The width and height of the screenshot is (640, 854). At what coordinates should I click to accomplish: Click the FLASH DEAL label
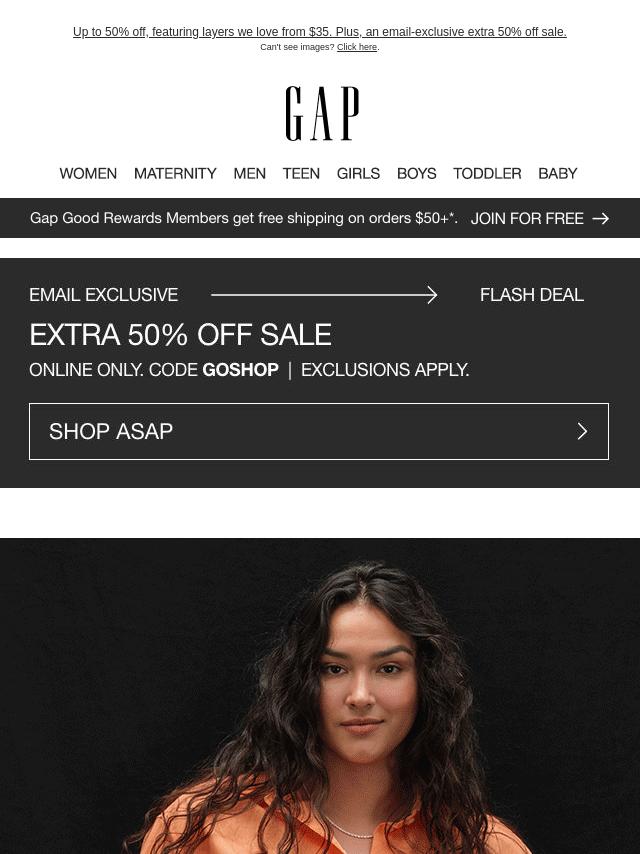click(532, 295)
